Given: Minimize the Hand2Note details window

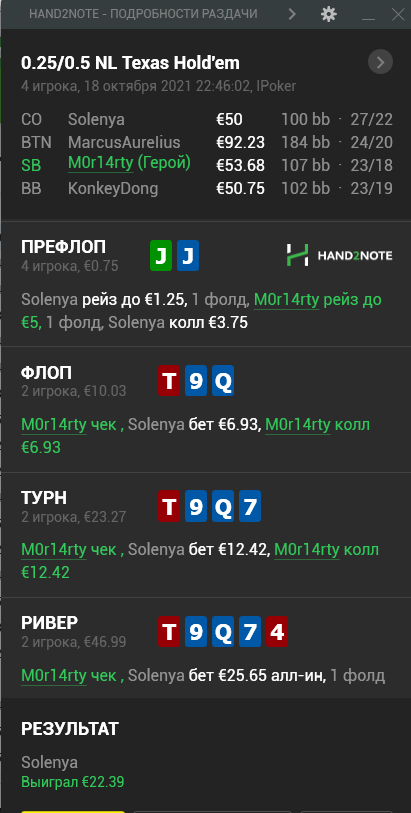Looking at the screenshot, I should (x=368, y=16).
